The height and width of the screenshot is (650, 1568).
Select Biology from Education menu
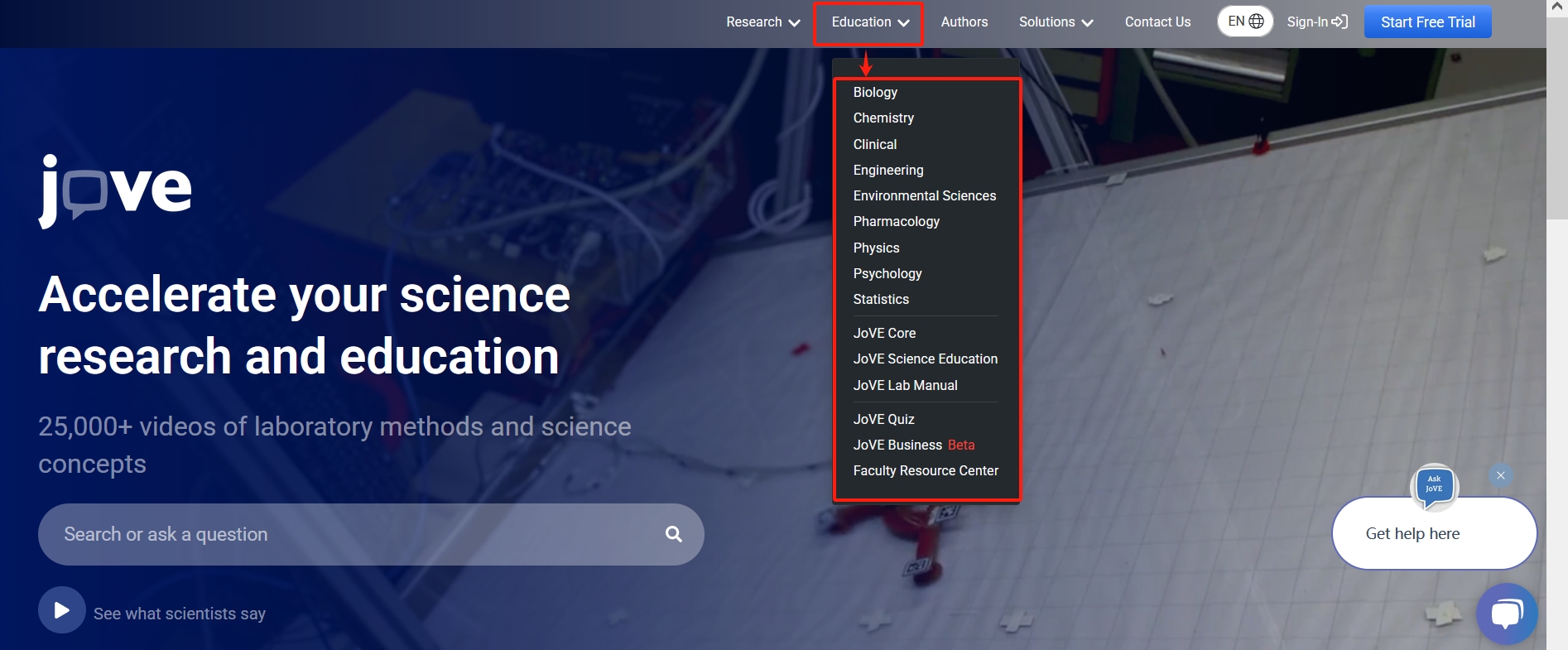point(875,92)
